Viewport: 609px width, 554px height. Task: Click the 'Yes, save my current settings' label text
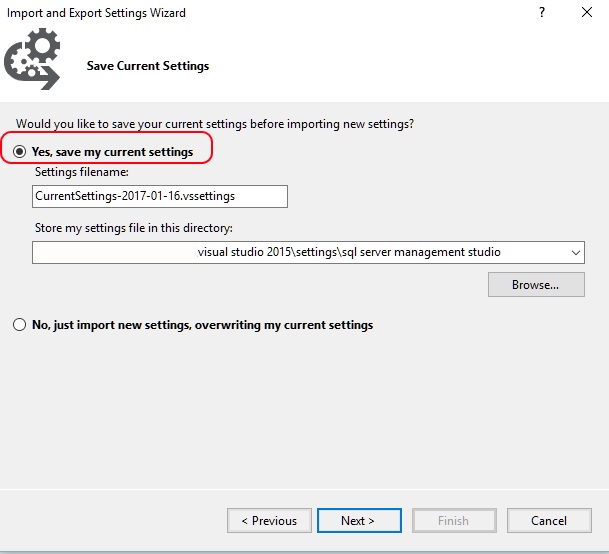(x=112, y=151)
